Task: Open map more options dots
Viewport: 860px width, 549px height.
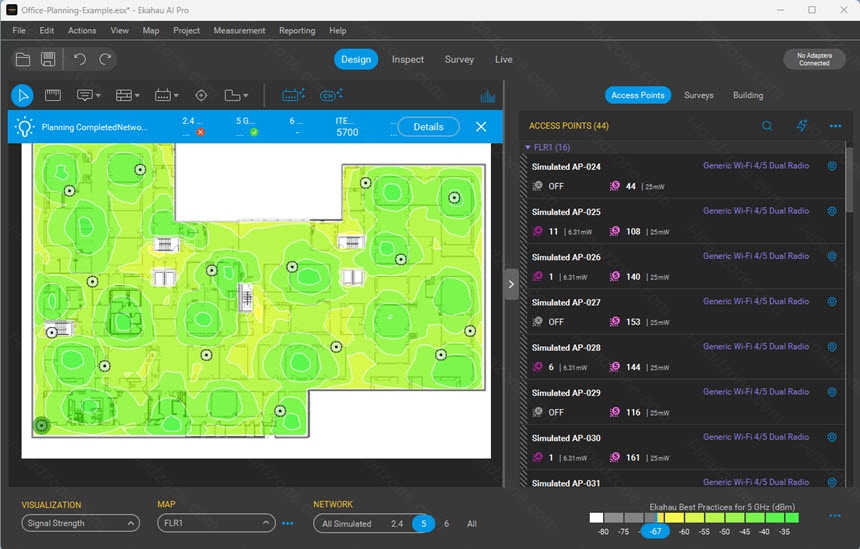Action: 287,523
